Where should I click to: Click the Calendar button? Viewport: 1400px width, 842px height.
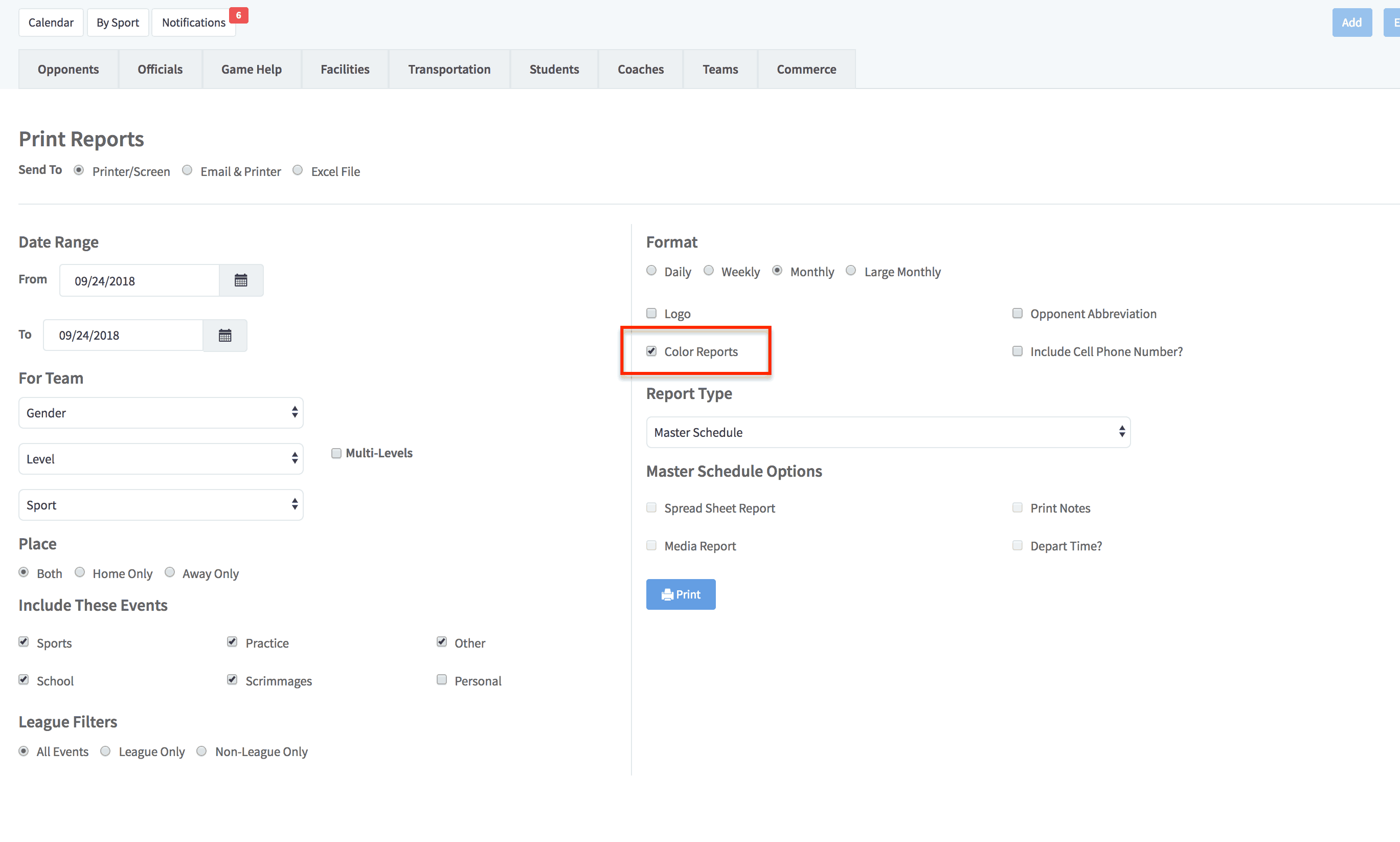51,22
